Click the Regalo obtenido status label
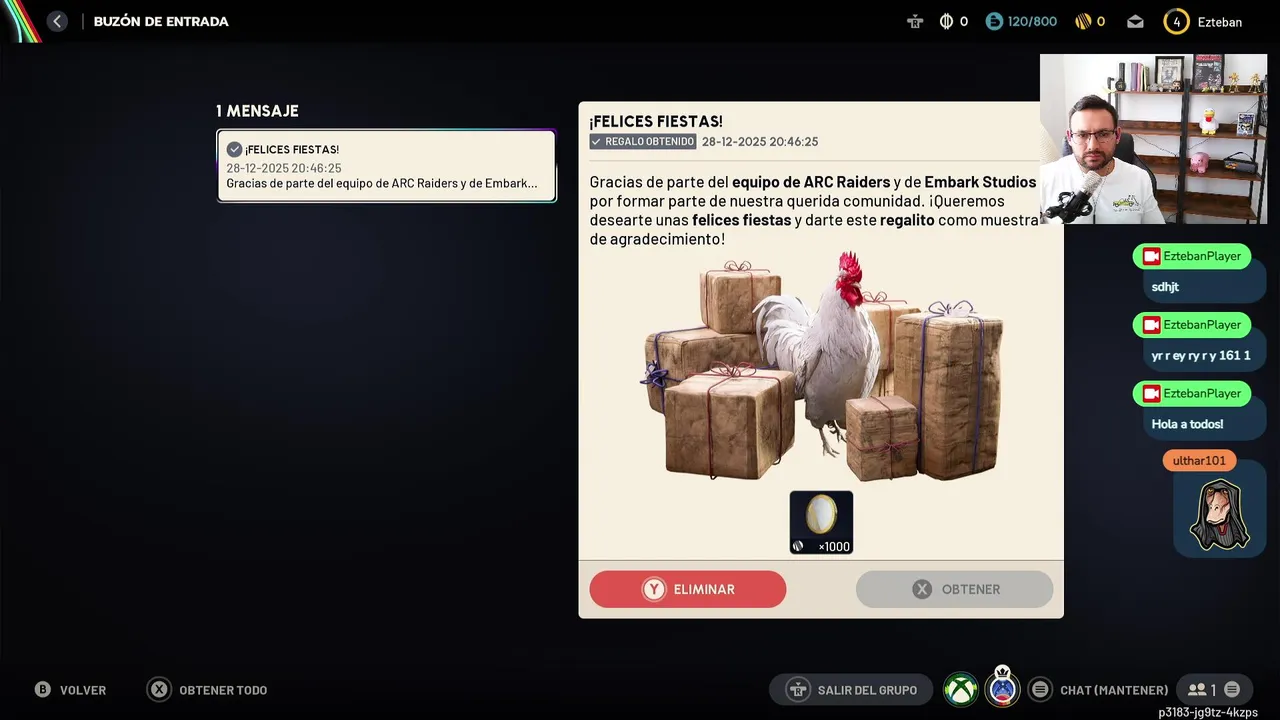This screenshot has height=720, width=1280. point(643,142)
